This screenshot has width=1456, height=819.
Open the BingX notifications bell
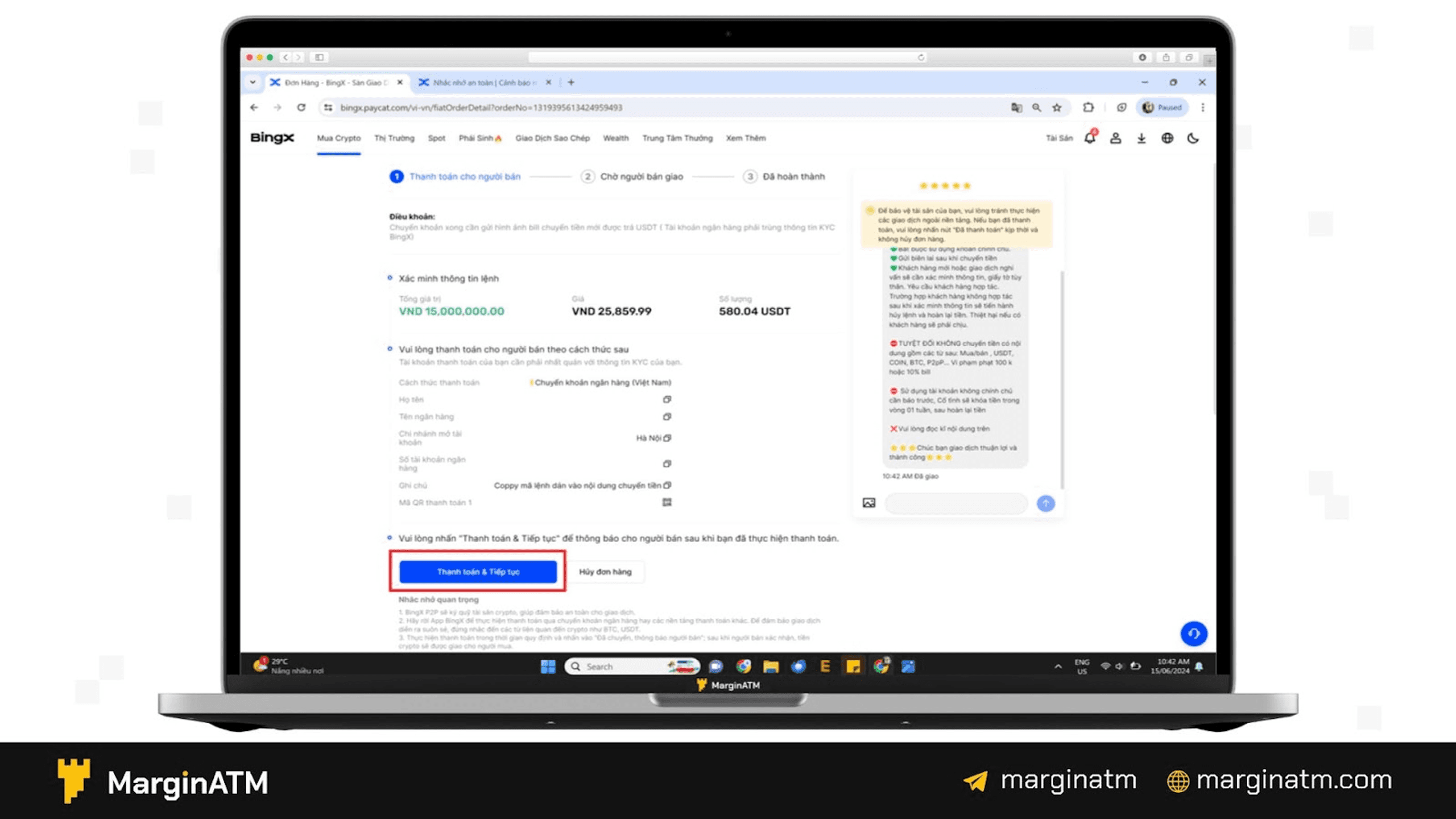[x=1090, y=138]
